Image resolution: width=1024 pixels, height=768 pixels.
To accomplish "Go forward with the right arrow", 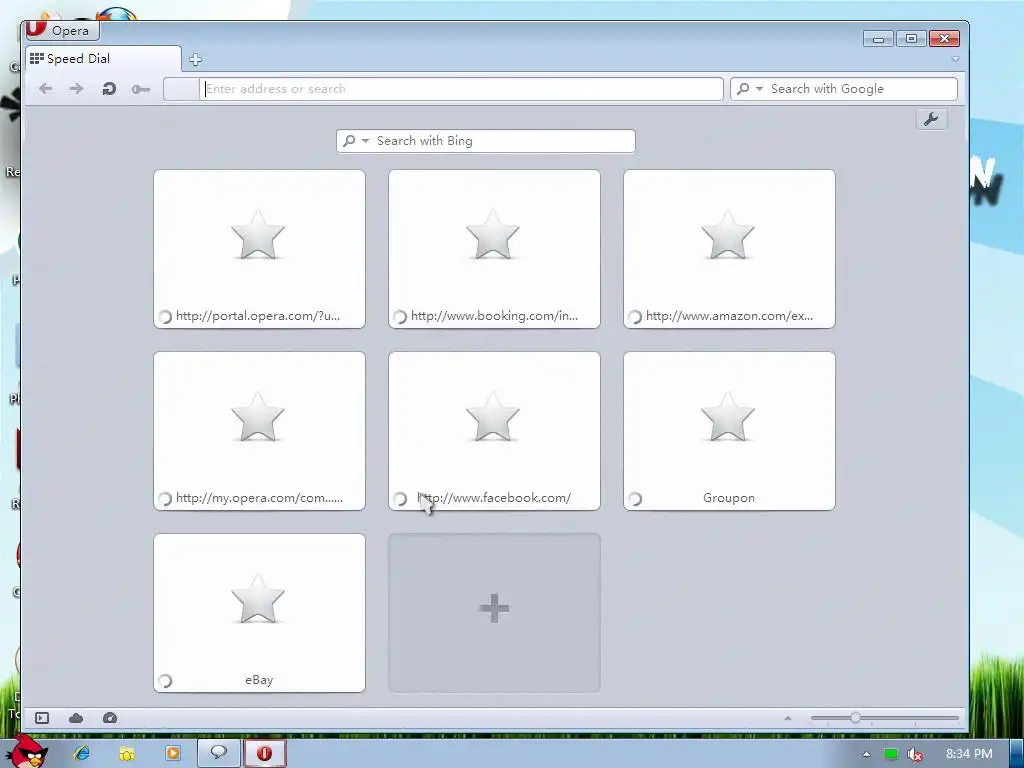I will pos(76,89).
